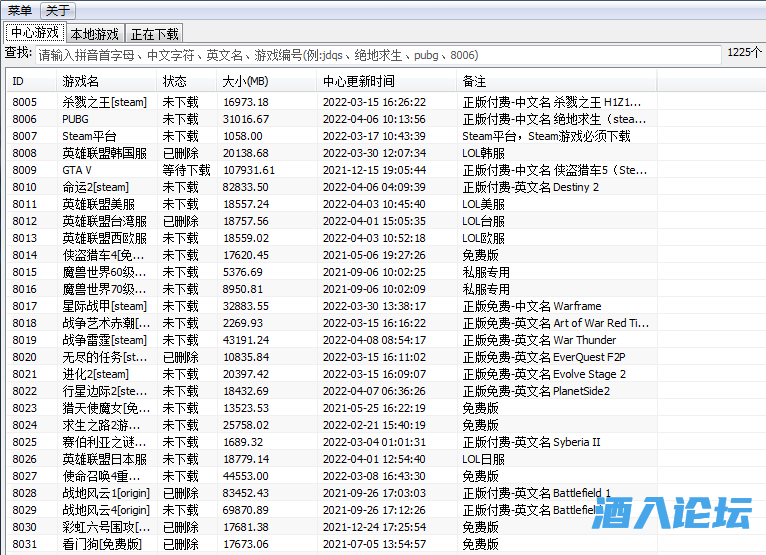Click the note EverQuest F2P cell
The image size is (766, 555).
pos(544,357)
